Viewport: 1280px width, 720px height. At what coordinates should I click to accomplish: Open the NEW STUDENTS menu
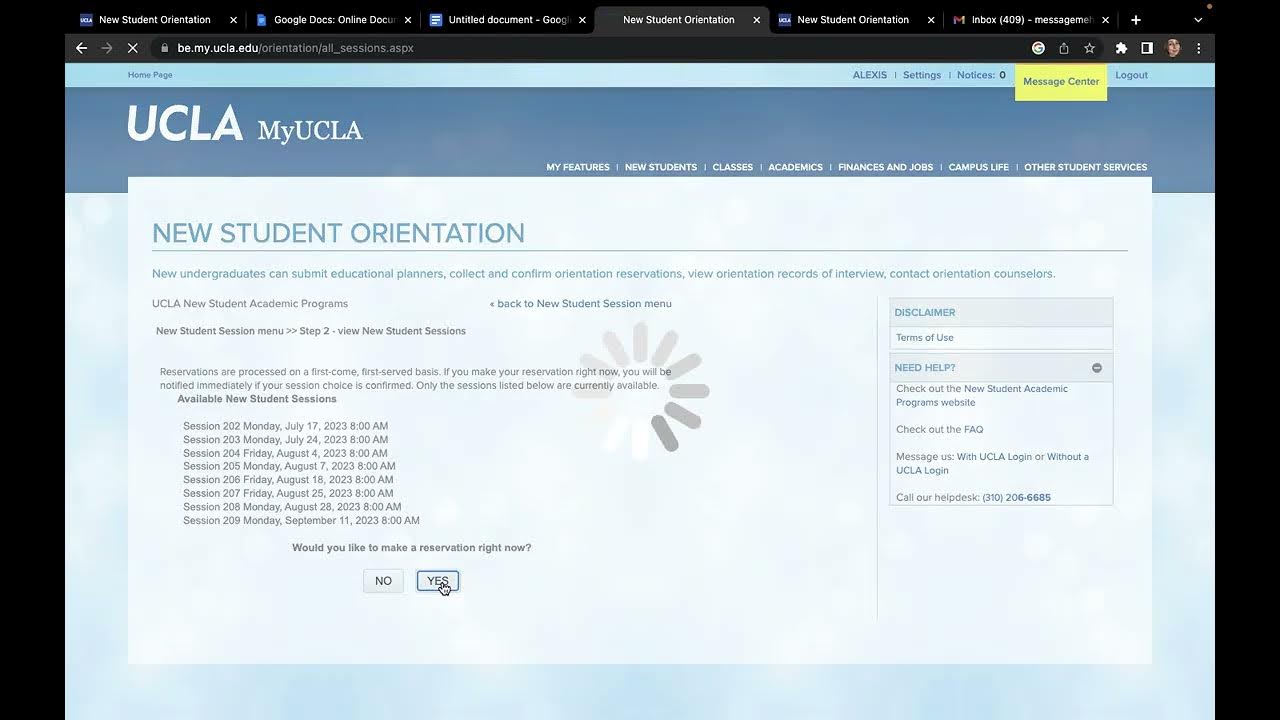[661, 167]
